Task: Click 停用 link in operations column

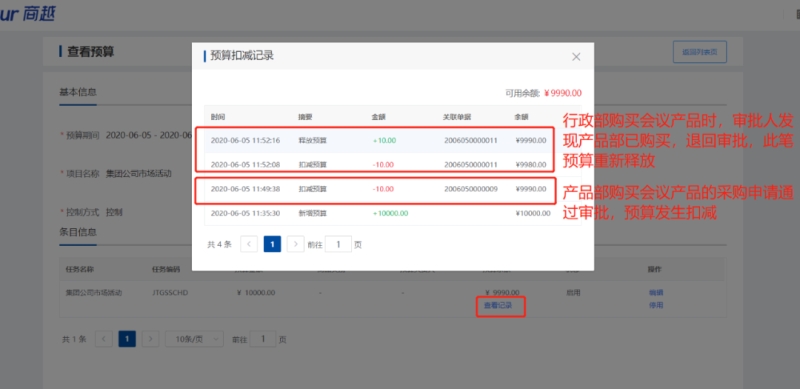Action: 656,305
